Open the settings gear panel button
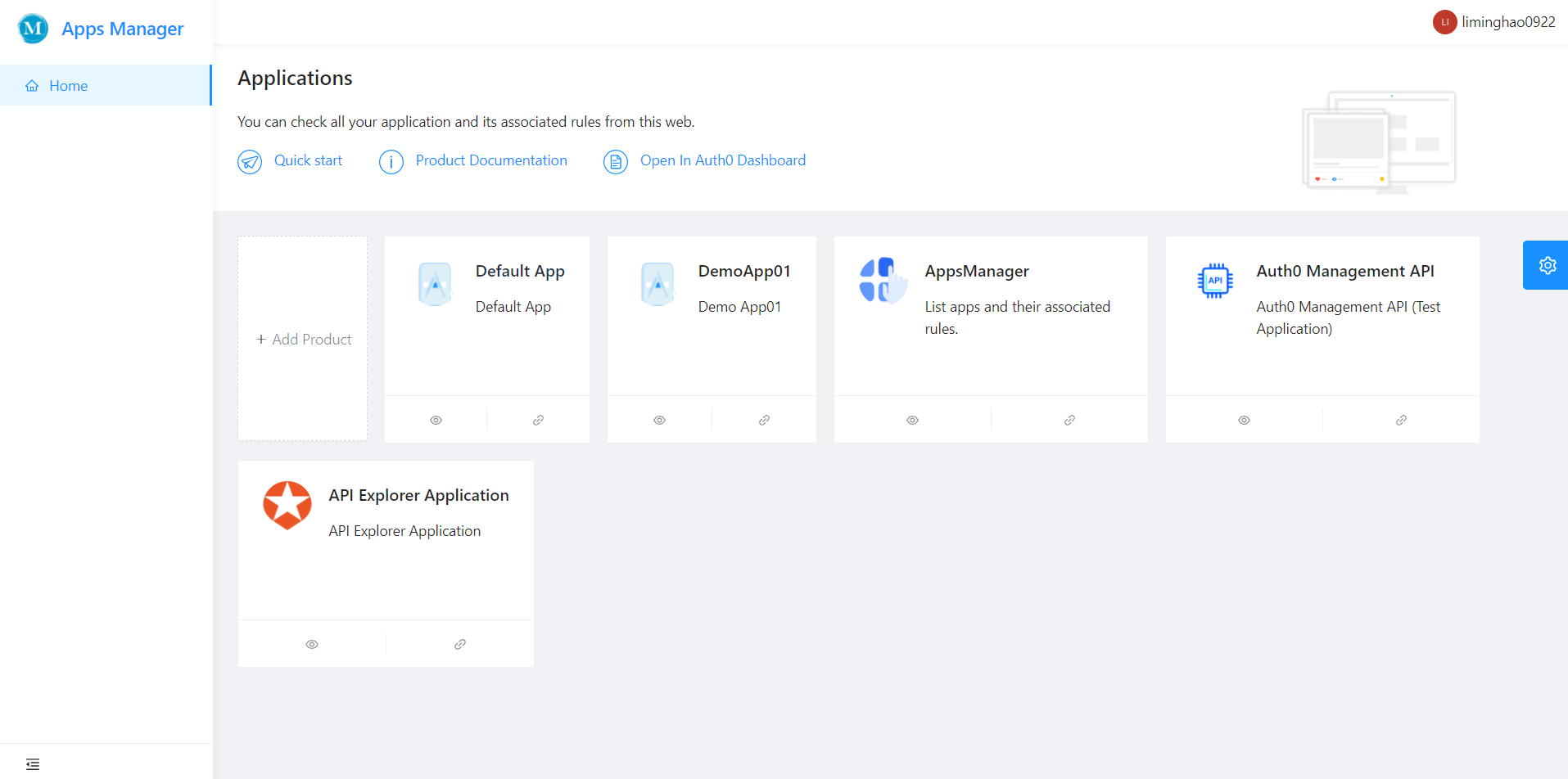The width and height of the screenshot is (1568, 779). 1547,265
